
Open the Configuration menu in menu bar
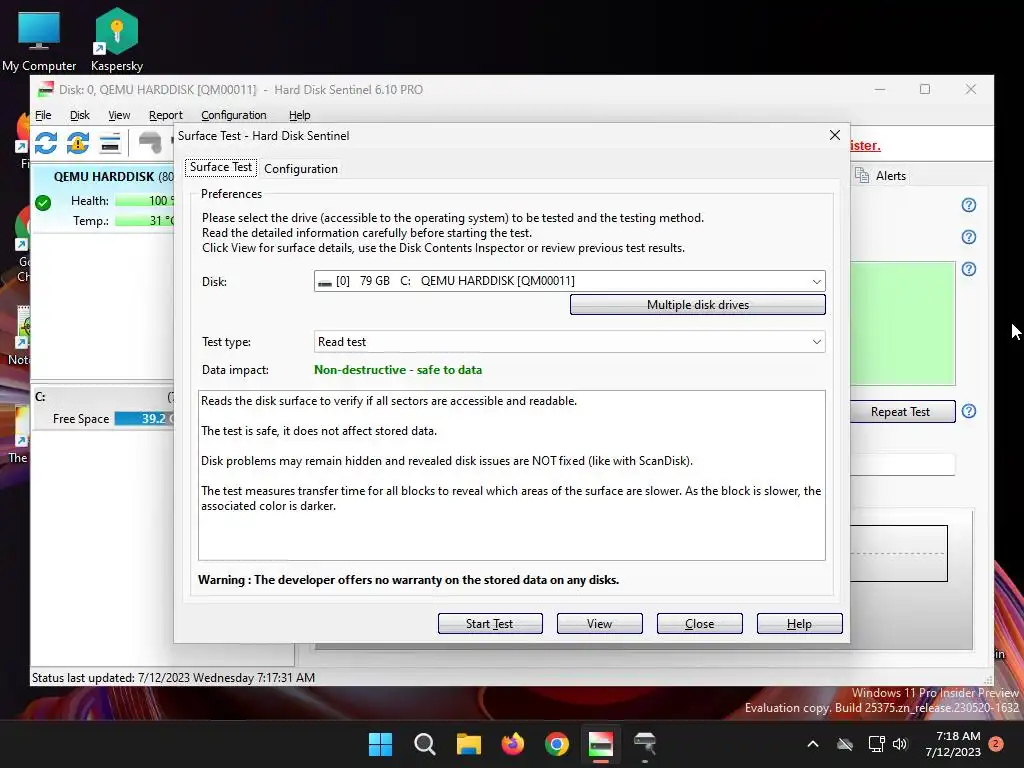[234, 115]
